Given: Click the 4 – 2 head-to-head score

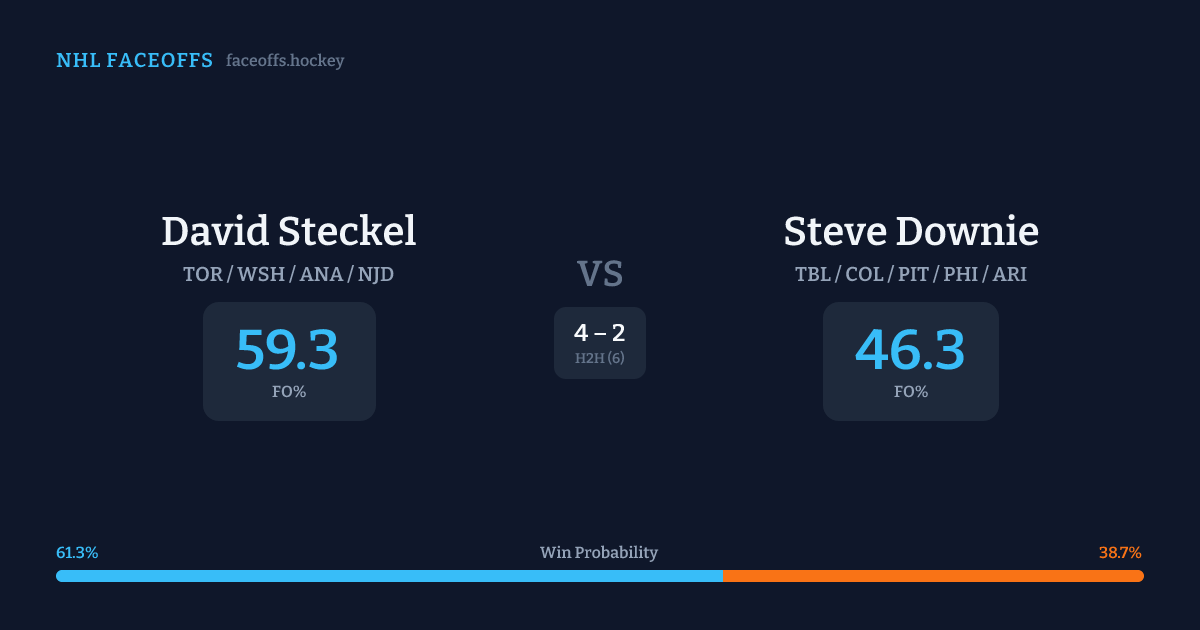Looking at the screenshot, I should coord(600,334).
